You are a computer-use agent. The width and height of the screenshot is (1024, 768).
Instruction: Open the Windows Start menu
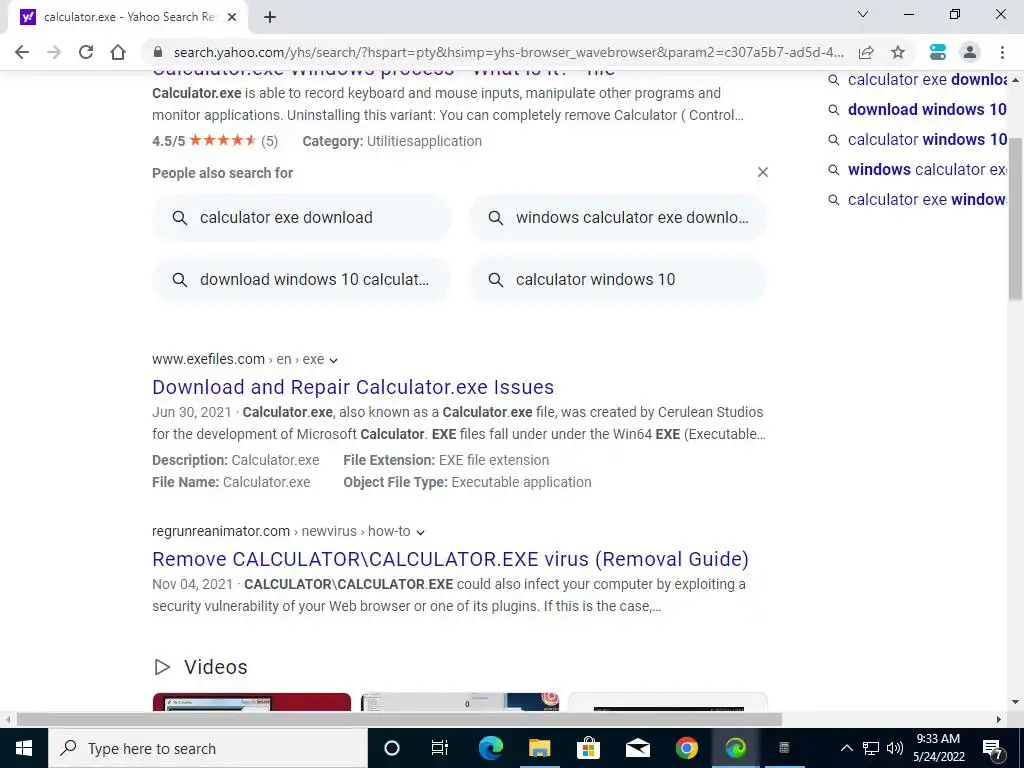24,748
